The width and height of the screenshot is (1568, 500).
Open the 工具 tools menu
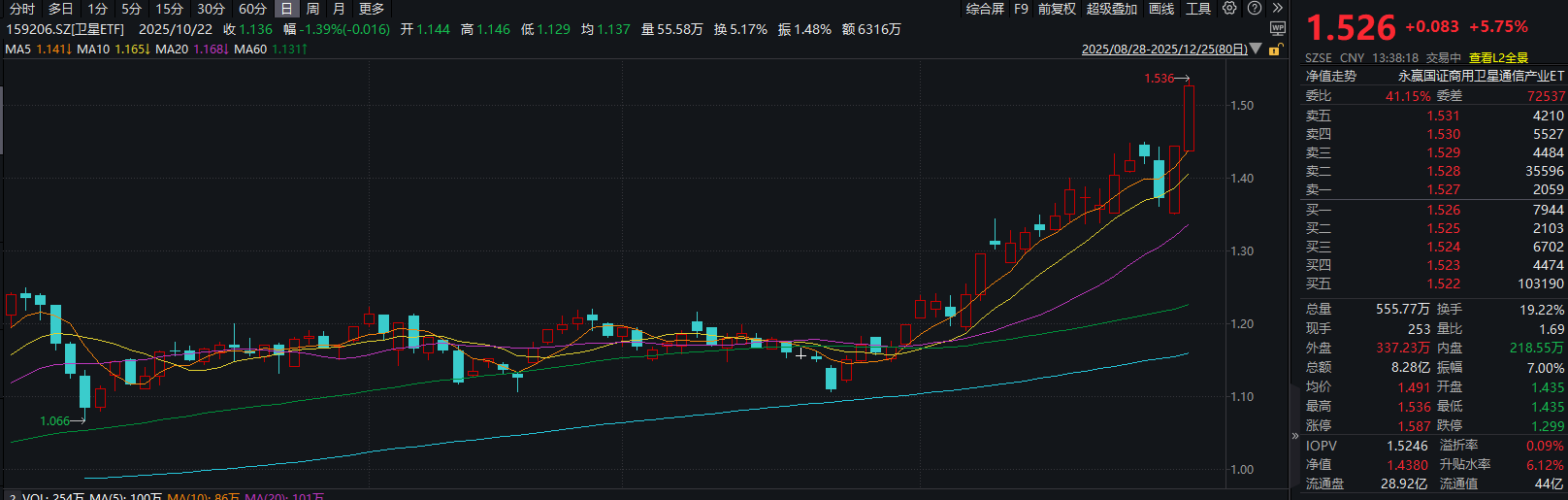1198,9
